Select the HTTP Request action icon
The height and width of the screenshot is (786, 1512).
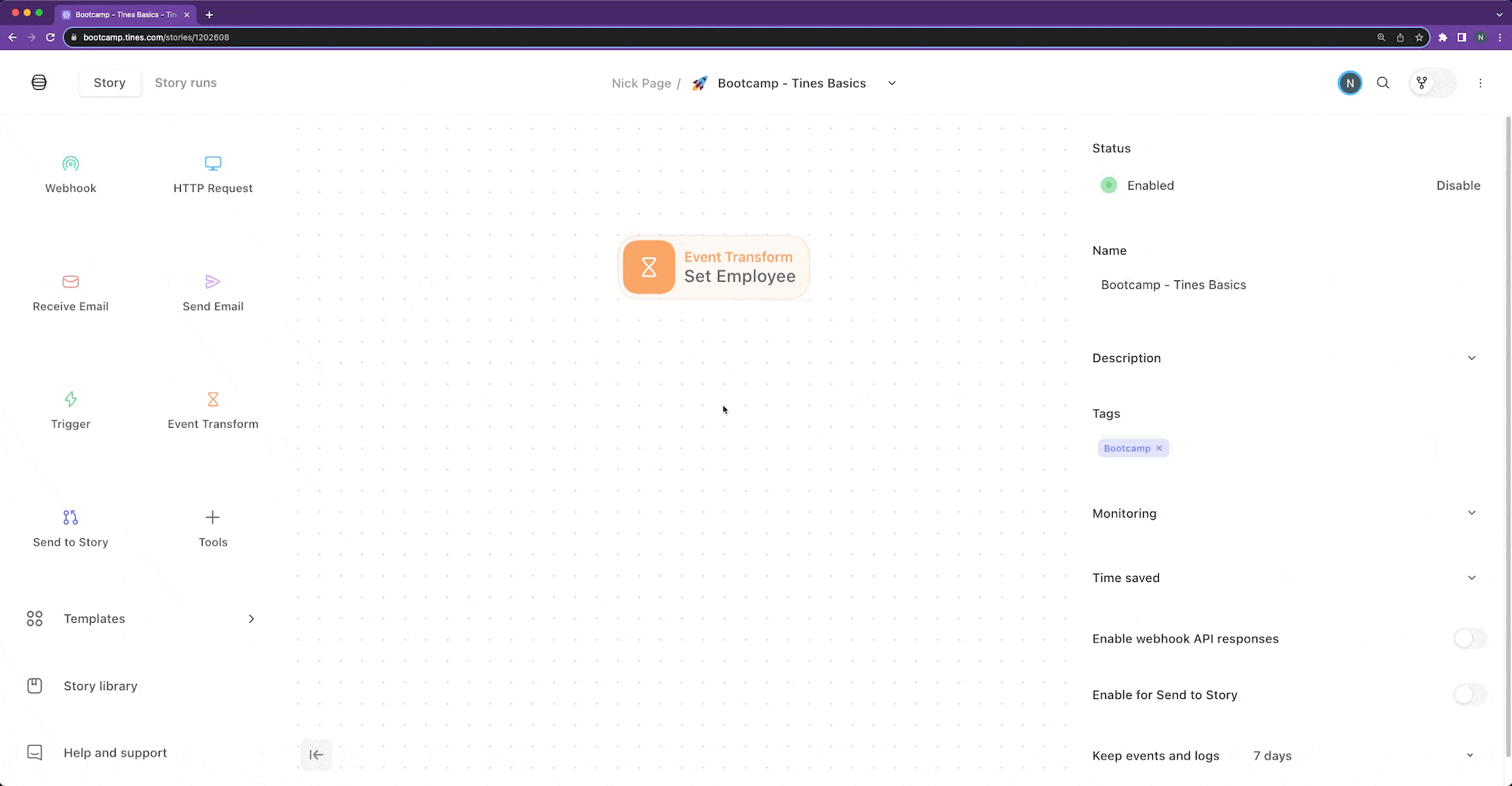[213, 163]
